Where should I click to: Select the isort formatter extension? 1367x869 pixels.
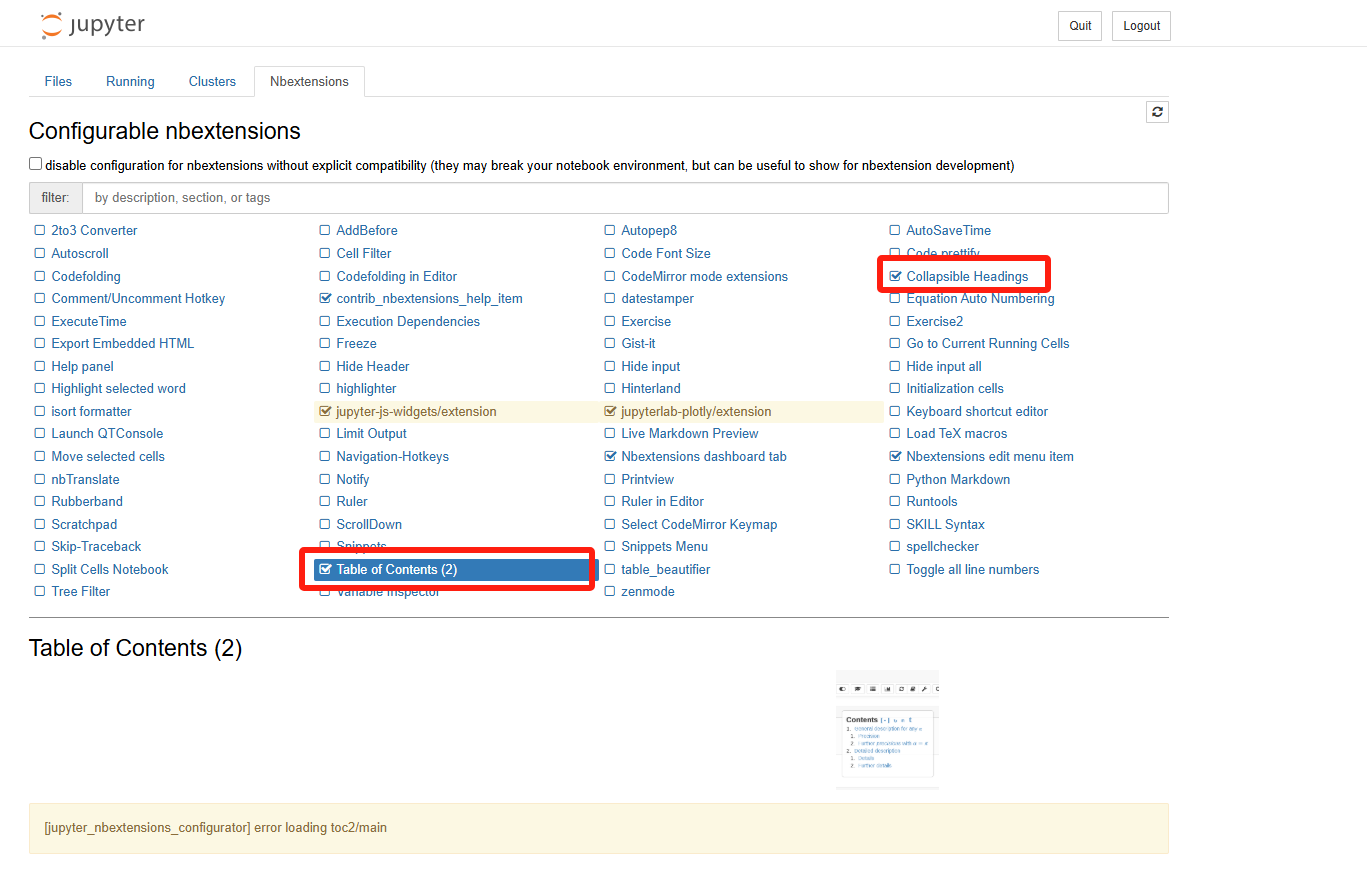pos(91,412)
